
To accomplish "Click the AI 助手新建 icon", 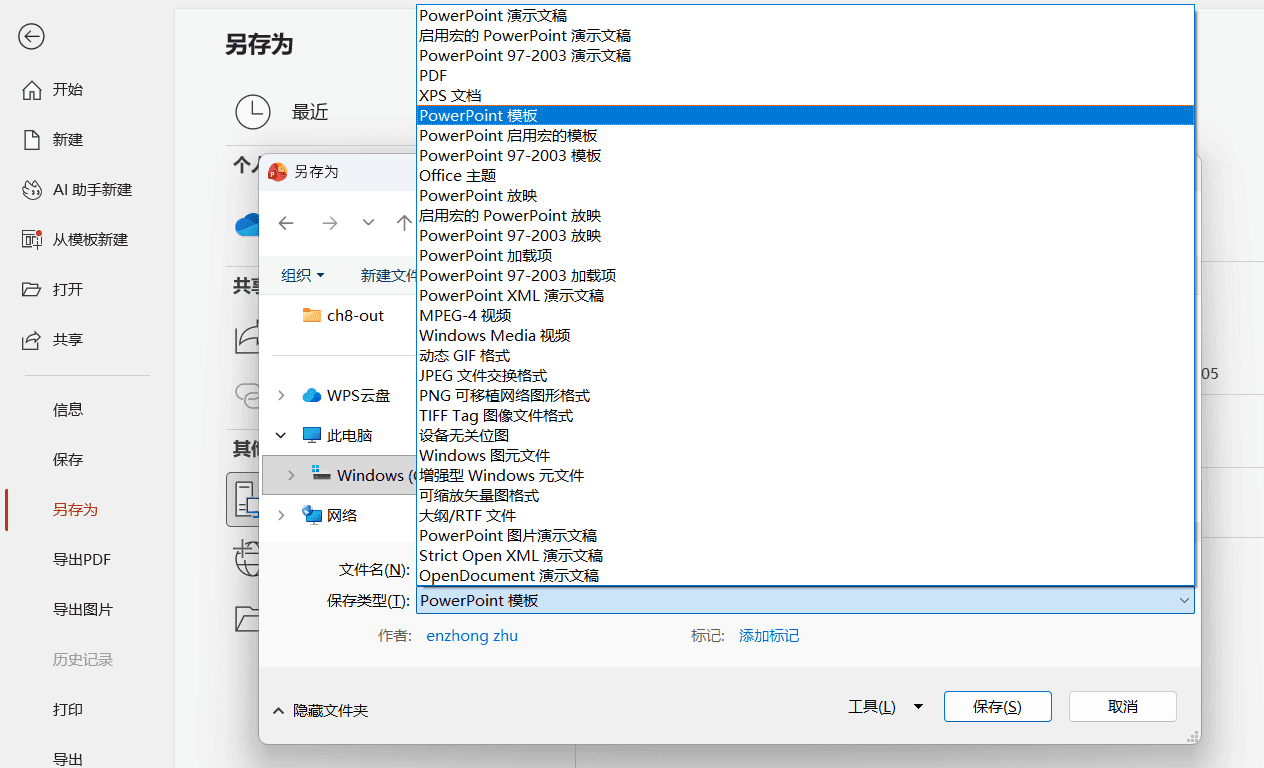I will [x=32, y=190].
